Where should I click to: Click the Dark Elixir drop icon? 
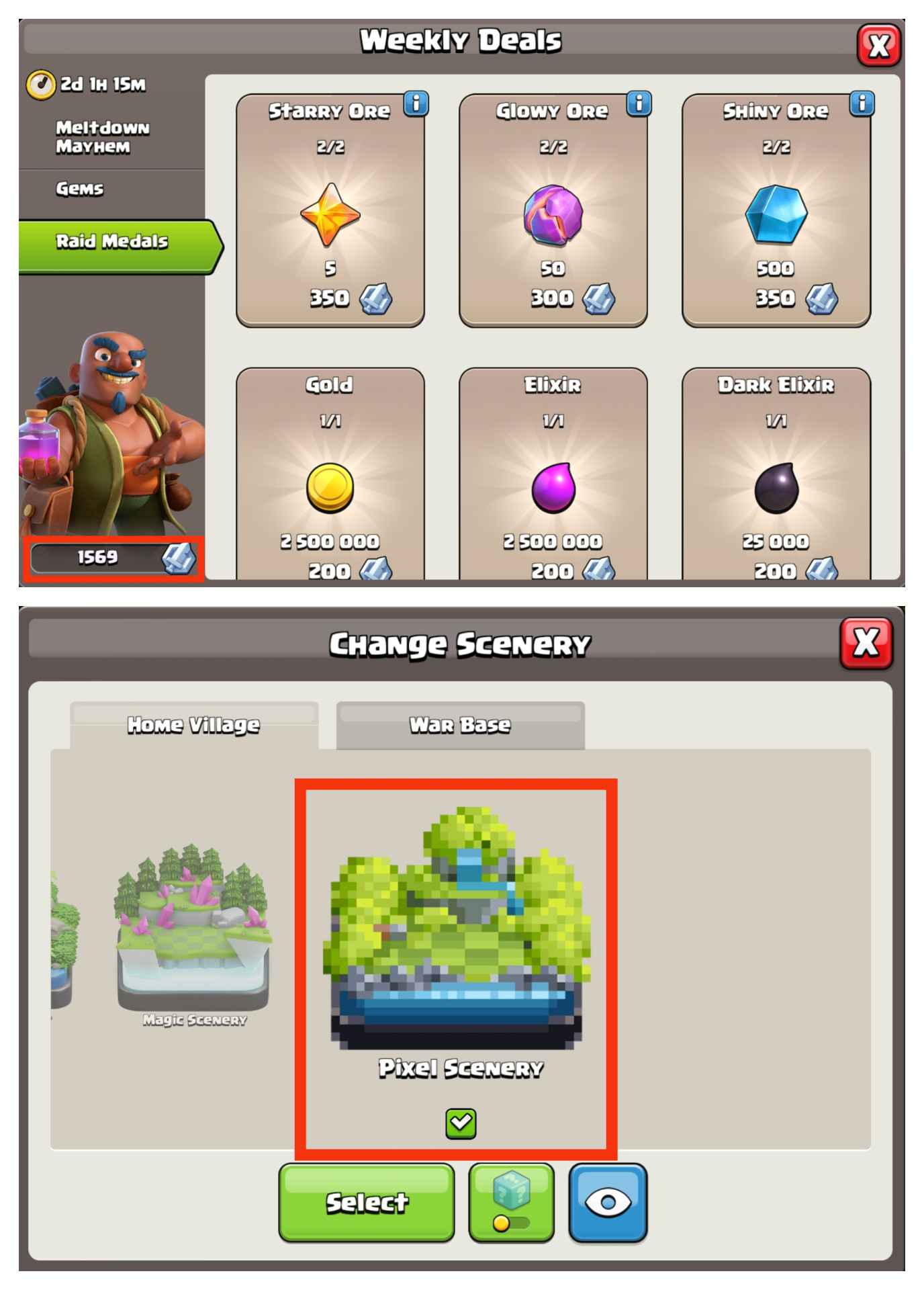[x=776, y=488]
